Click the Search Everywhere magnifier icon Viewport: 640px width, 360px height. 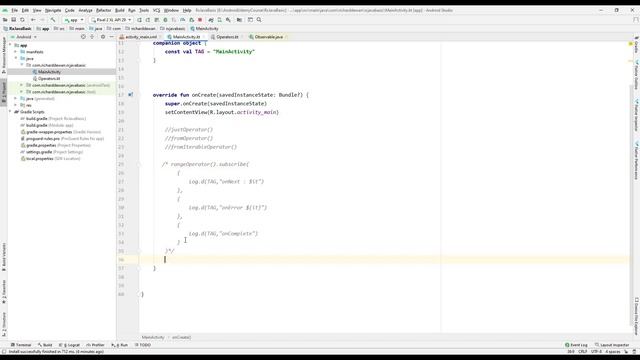click(259, 20)
